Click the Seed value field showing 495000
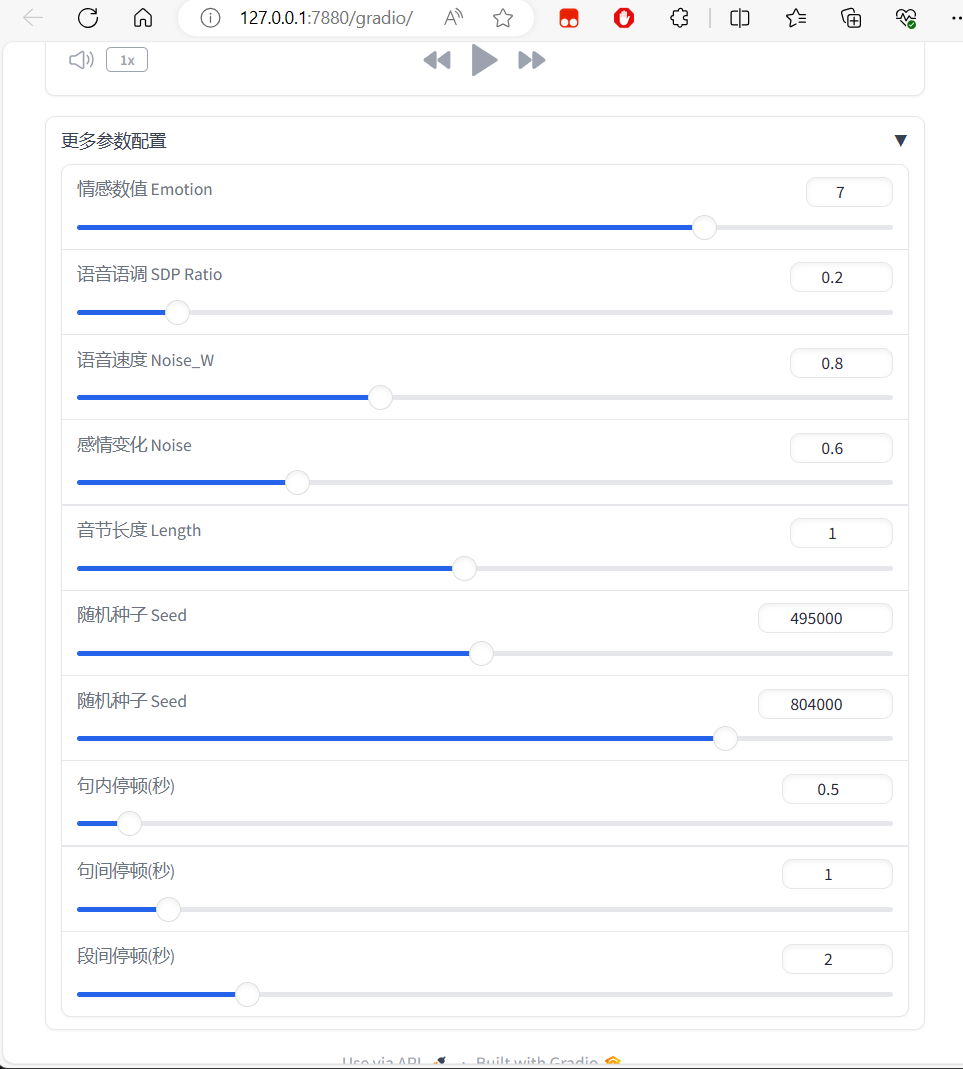Screen dimensions: 963x1069 [825, 618]
